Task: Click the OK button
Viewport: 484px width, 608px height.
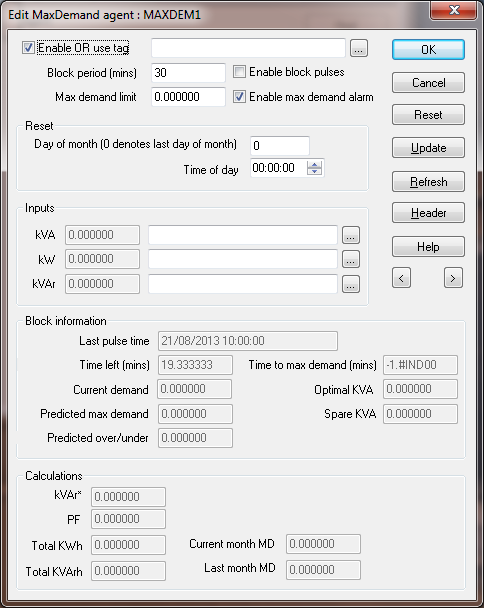Action: click(x=428, y=50)
